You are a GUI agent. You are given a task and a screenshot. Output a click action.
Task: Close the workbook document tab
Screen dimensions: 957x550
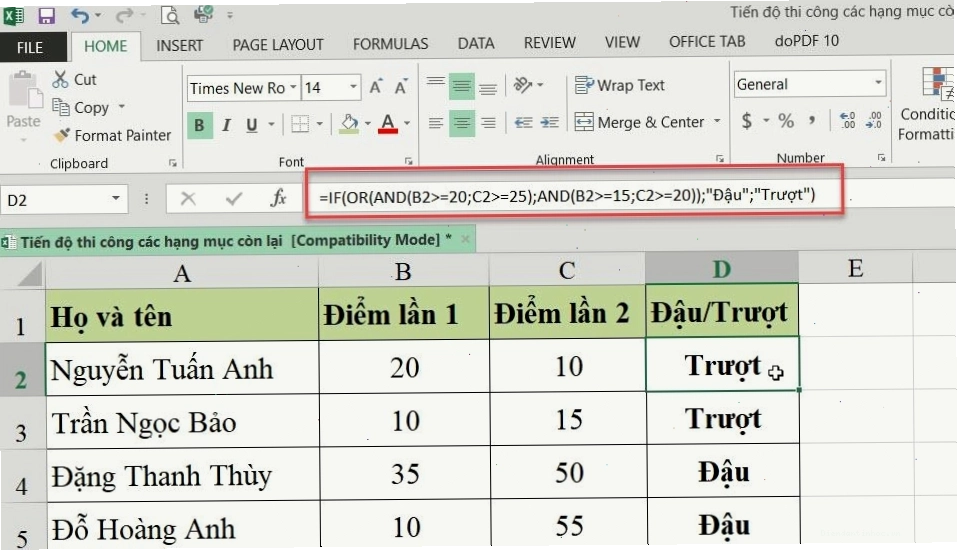[x=465, y=239]
